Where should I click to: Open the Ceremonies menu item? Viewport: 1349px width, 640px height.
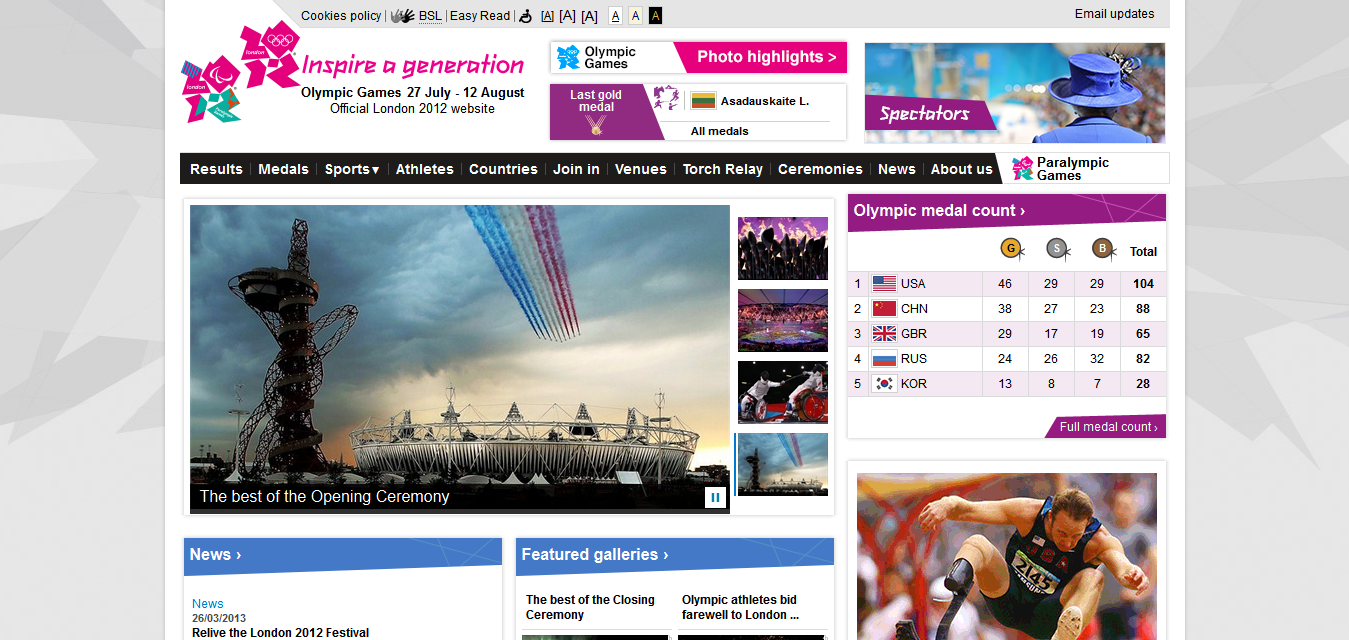click(x=820, y=169)
